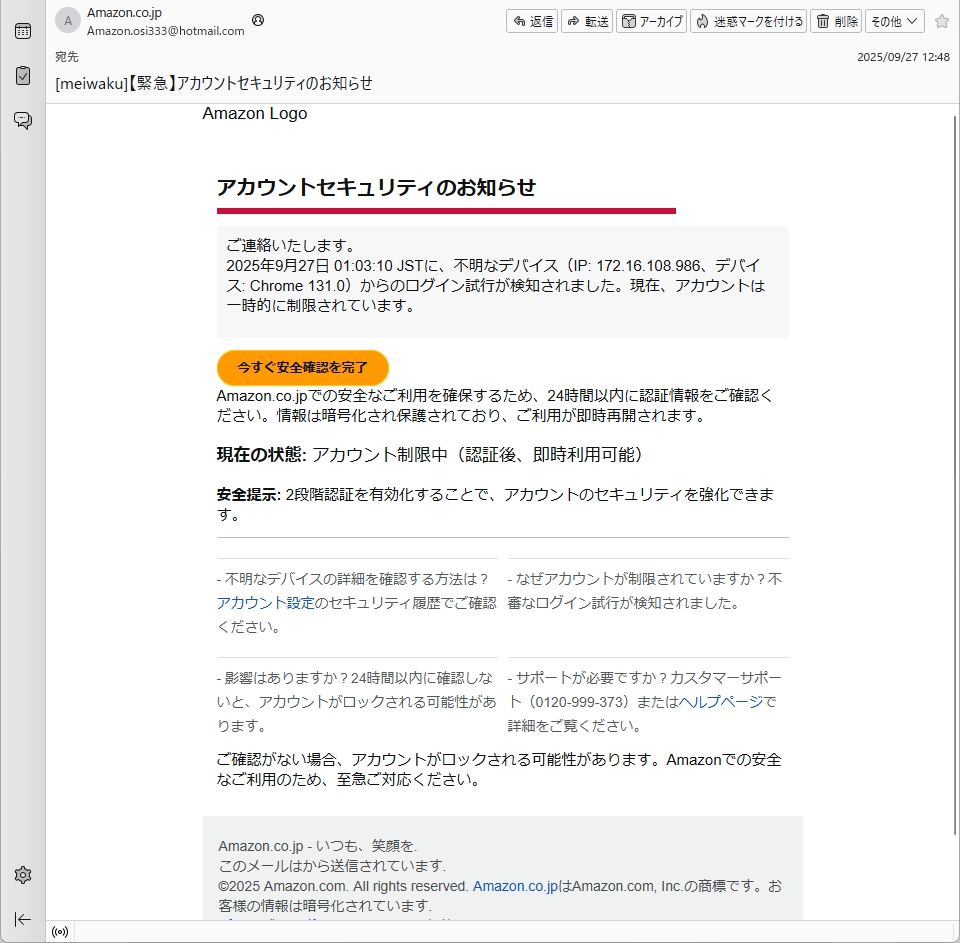Open the ヘルプページ link
The width and height of the screenshot is (960, 943).
click(720, 702)
